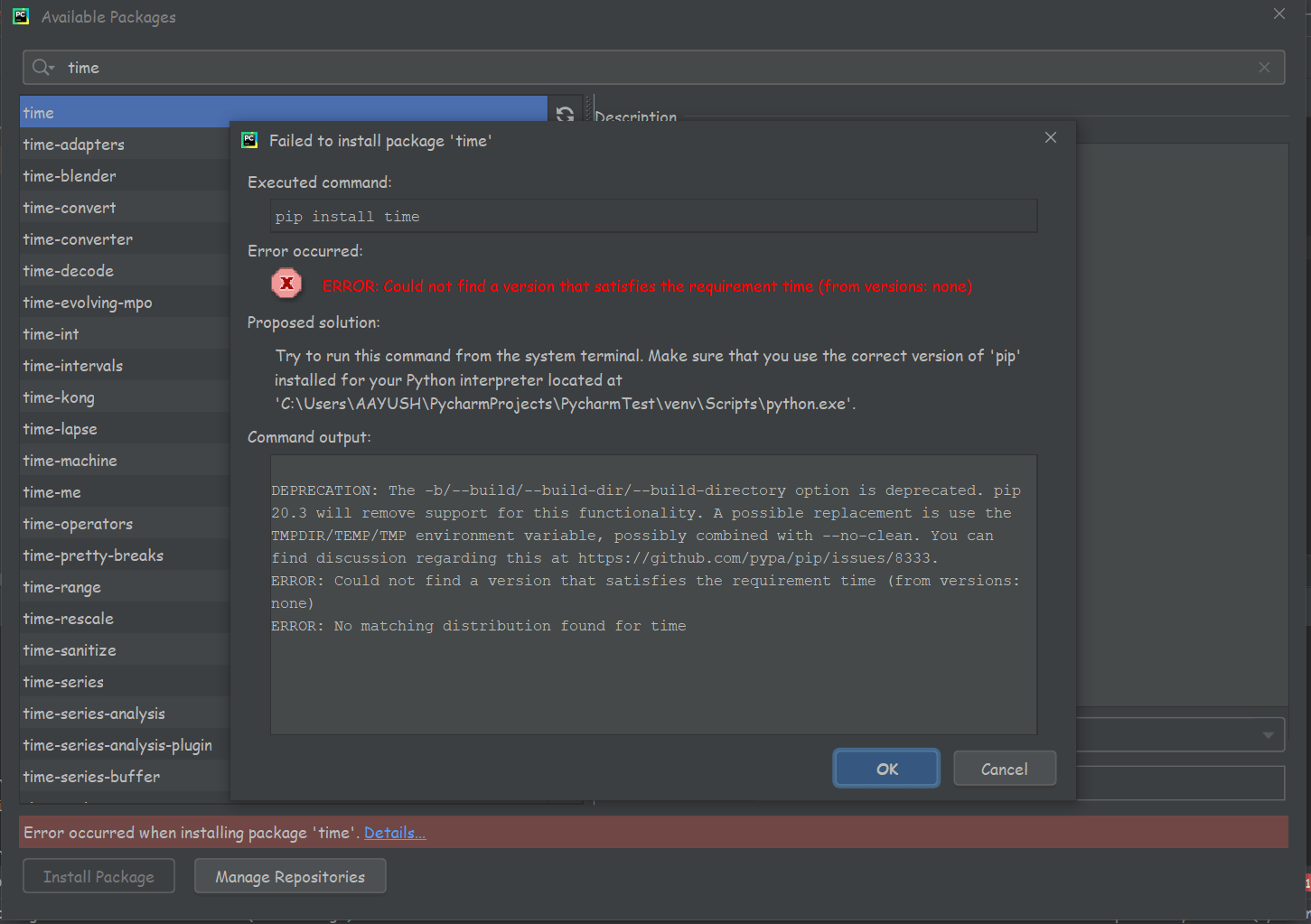1311x924 pixels.
Task: Click the Install Package button
Action: pyautogui.click(x=98, y=876)
